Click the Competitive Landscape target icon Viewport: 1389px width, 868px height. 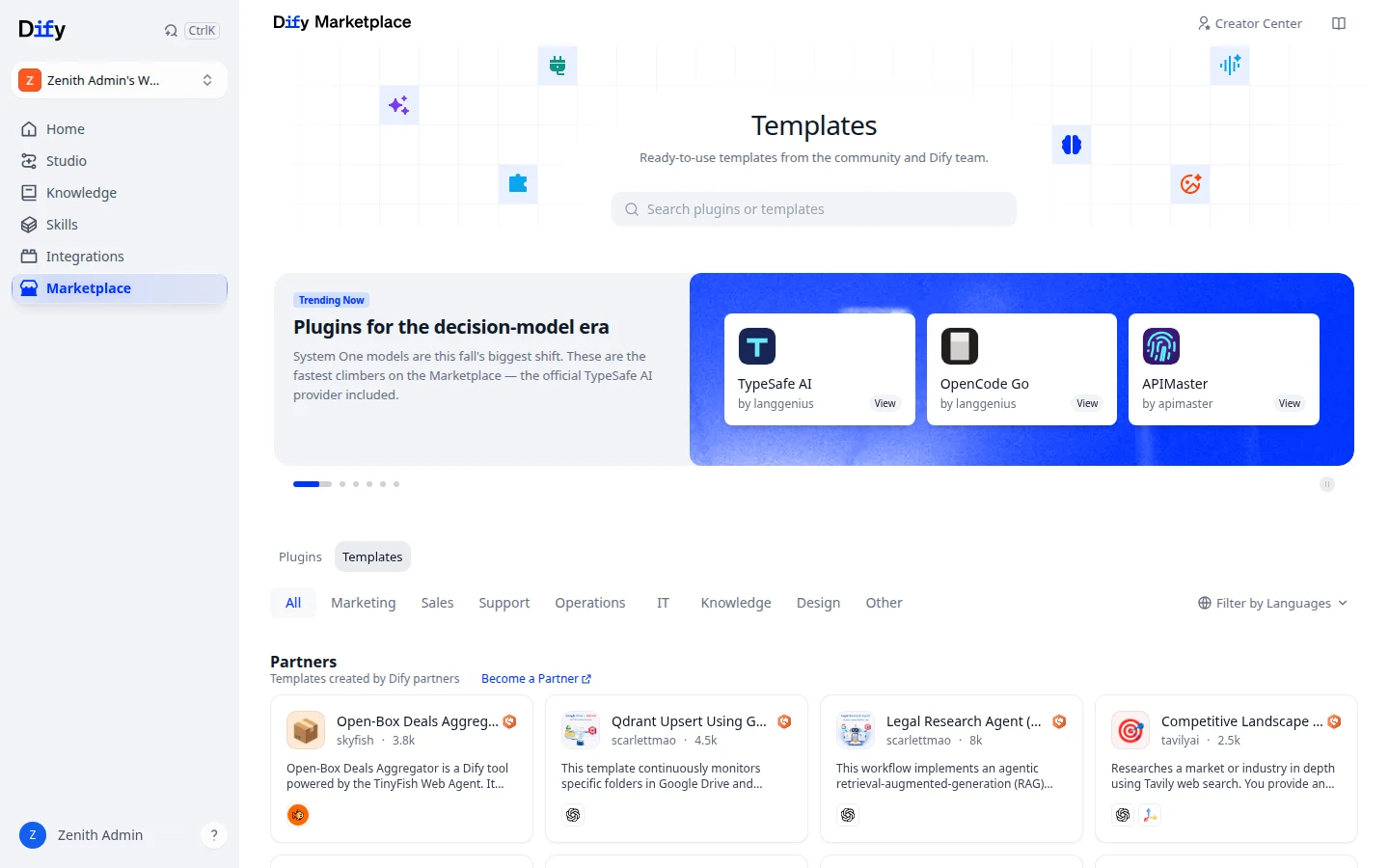click(x=1130, y=730)
